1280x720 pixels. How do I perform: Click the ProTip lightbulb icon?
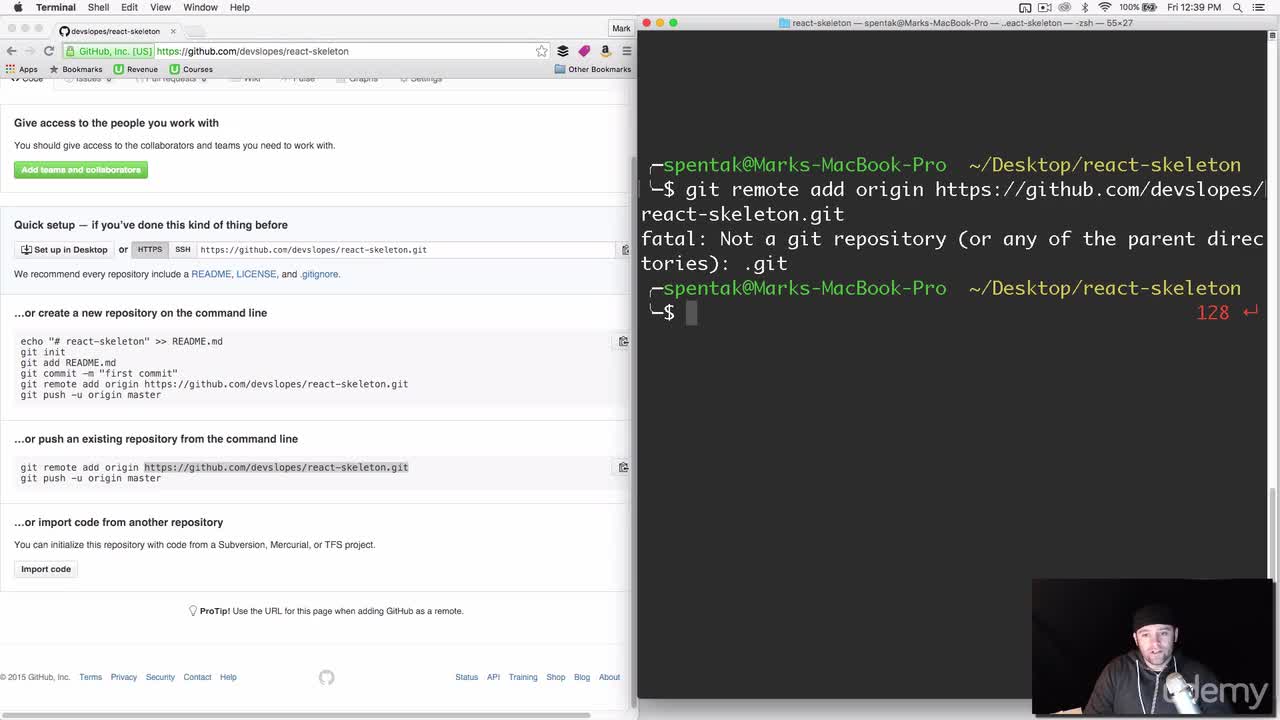tap(193, 611)
